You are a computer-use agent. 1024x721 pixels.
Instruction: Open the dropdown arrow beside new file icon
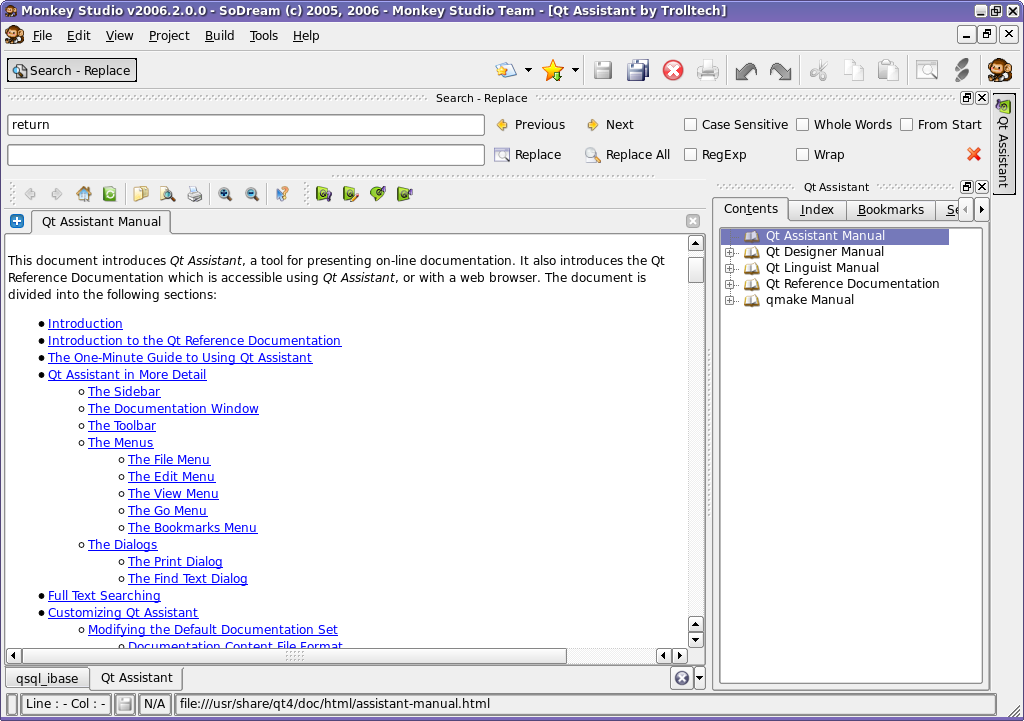click(x=528, y=70)
